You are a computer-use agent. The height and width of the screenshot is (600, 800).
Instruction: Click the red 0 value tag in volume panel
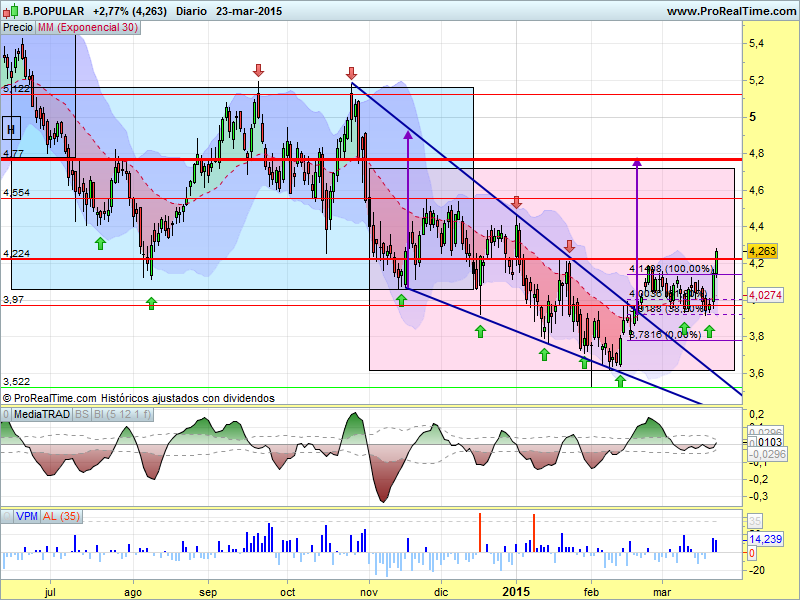point(752,553)
